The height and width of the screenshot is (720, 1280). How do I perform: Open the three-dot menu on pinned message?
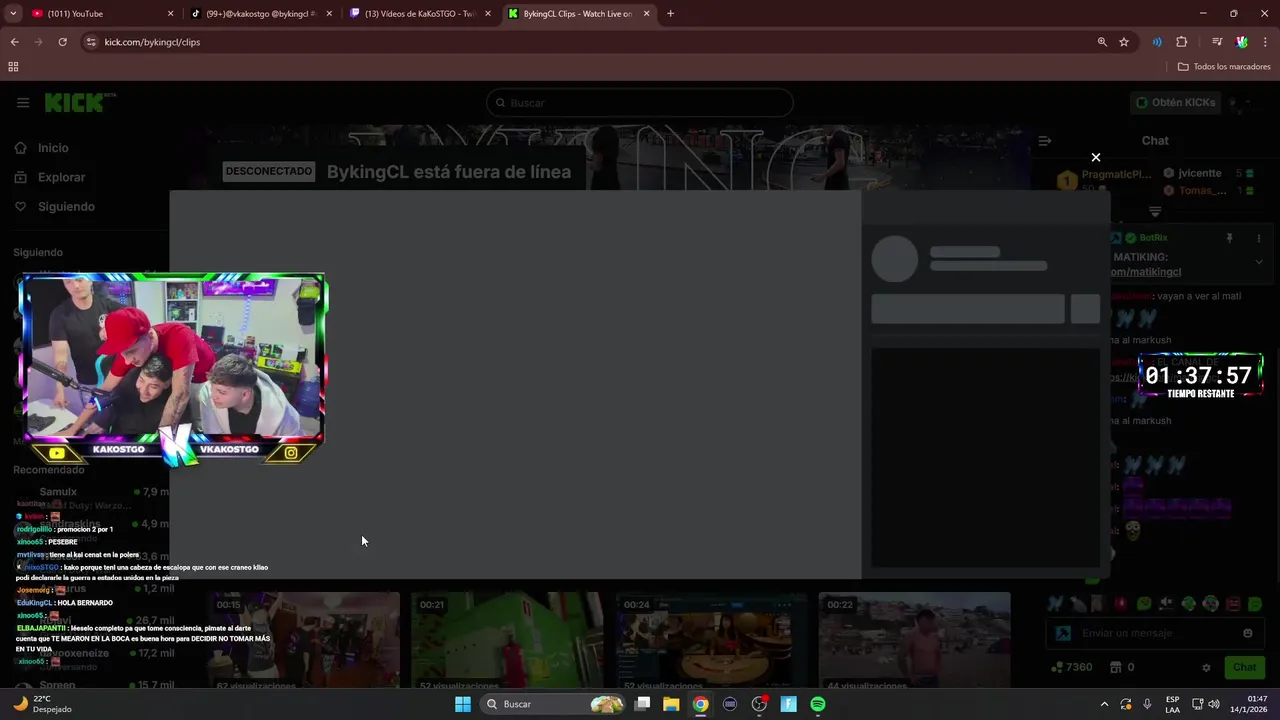pos(1259,238)
